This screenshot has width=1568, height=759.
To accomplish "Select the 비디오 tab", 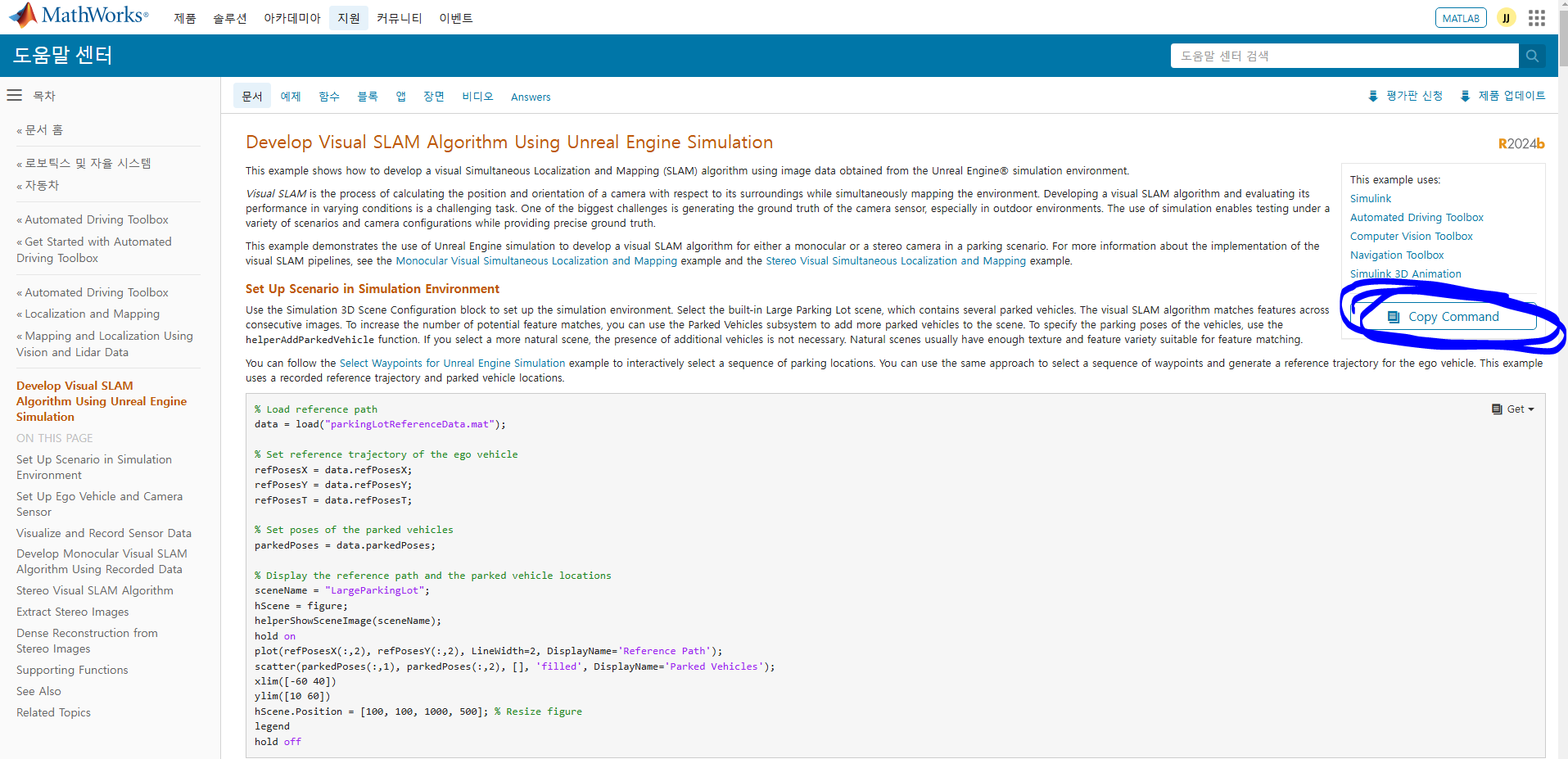I will pyautogui.click(x=477, y=97).
